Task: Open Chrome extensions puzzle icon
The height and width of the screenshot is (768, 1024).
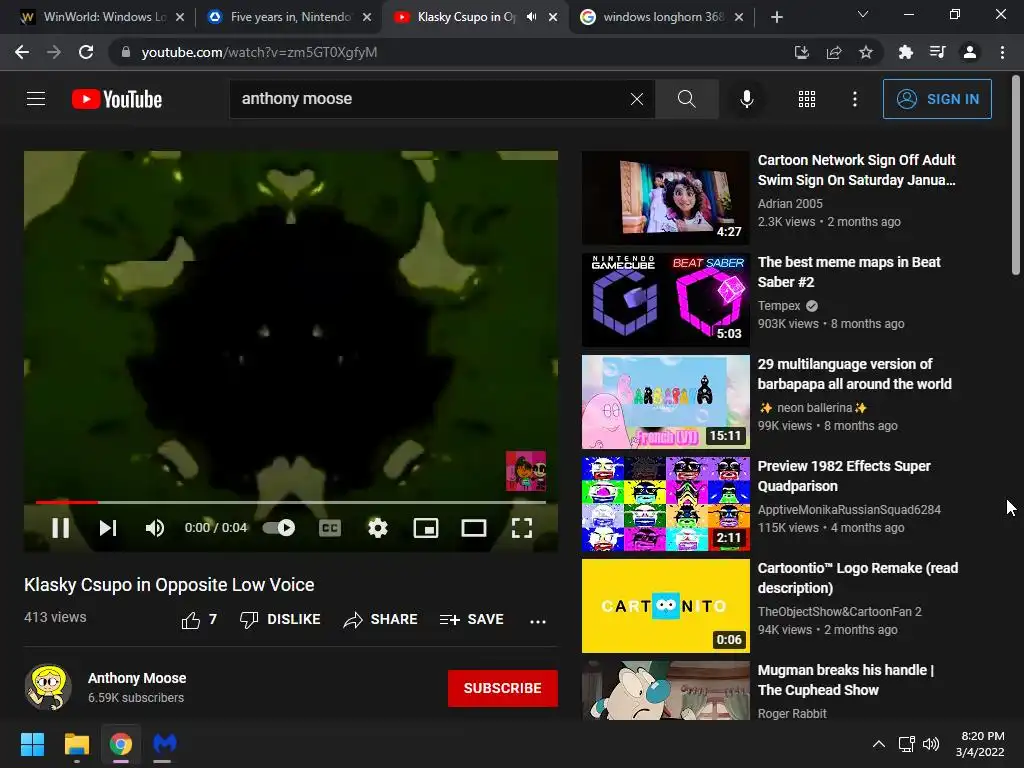Action: point(905,52)
